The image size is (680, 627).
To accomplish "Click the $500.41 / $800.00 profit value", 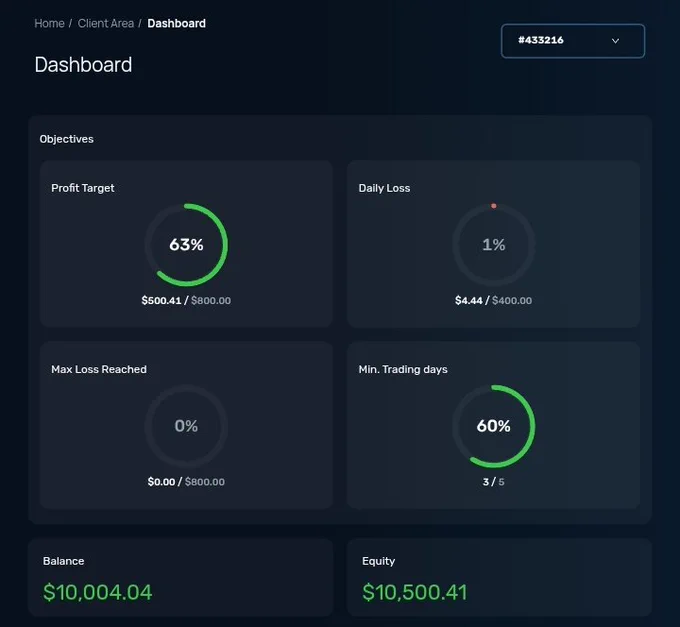I will tap(186, 300).
